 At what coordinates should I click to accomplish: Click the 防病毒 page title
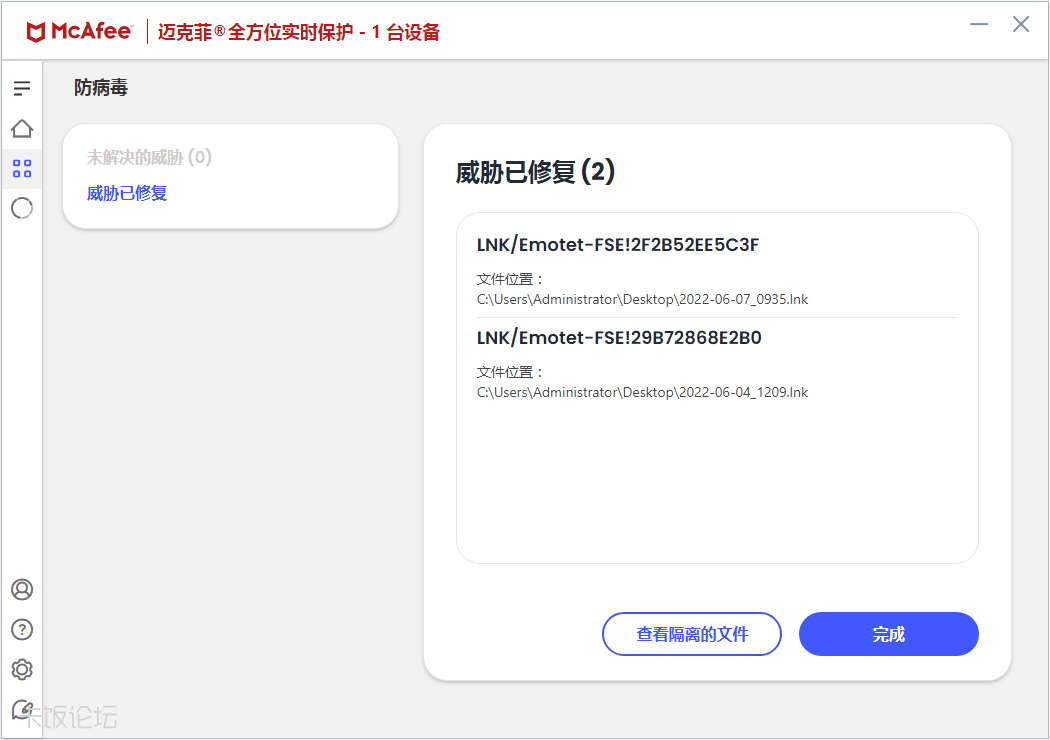[x=100, y=88]
